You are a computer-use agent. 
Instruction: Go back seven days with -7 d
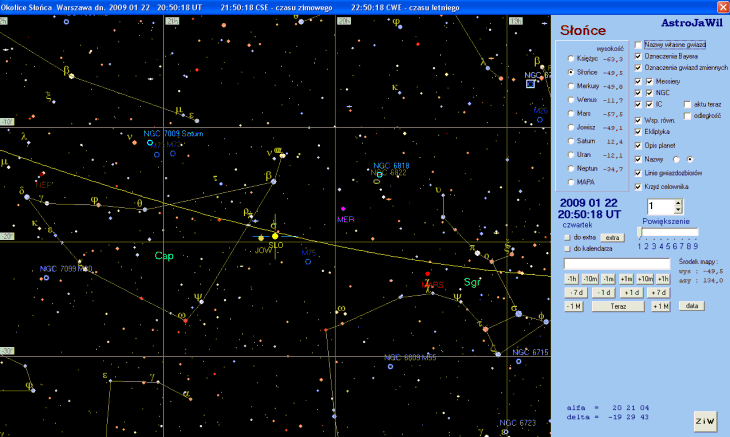(576, 293)
